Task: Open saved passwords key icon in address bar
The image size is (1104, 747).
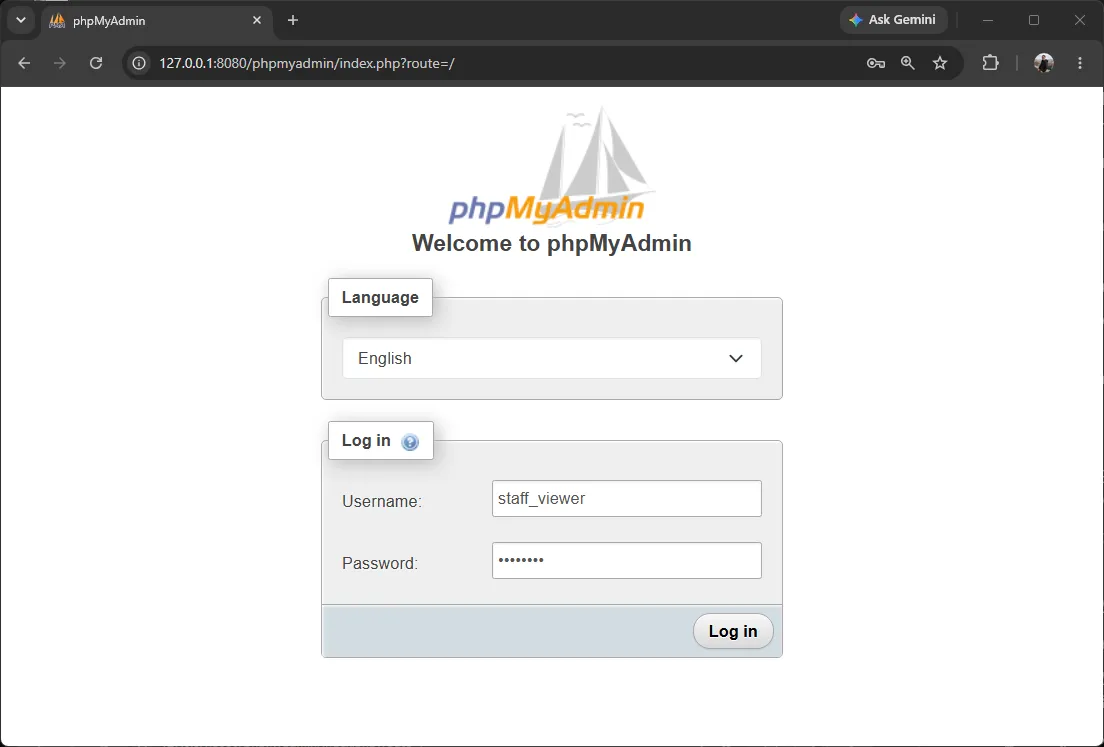Action: tap(875, 63)
